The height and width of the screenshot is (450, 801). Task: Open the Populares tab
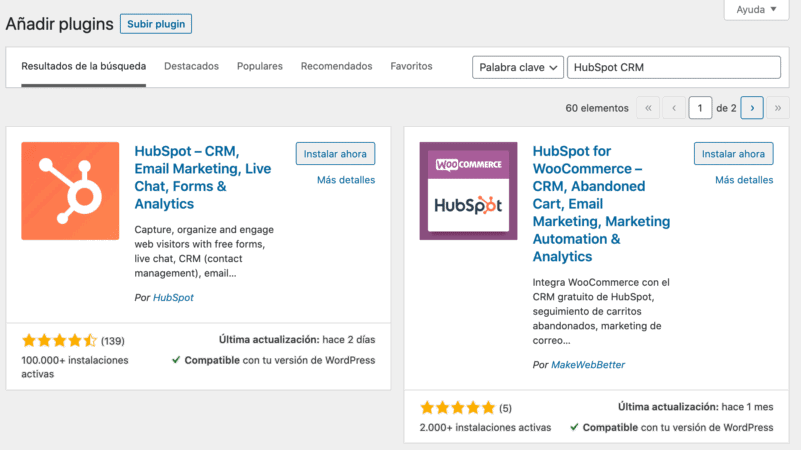coord(260,66)
